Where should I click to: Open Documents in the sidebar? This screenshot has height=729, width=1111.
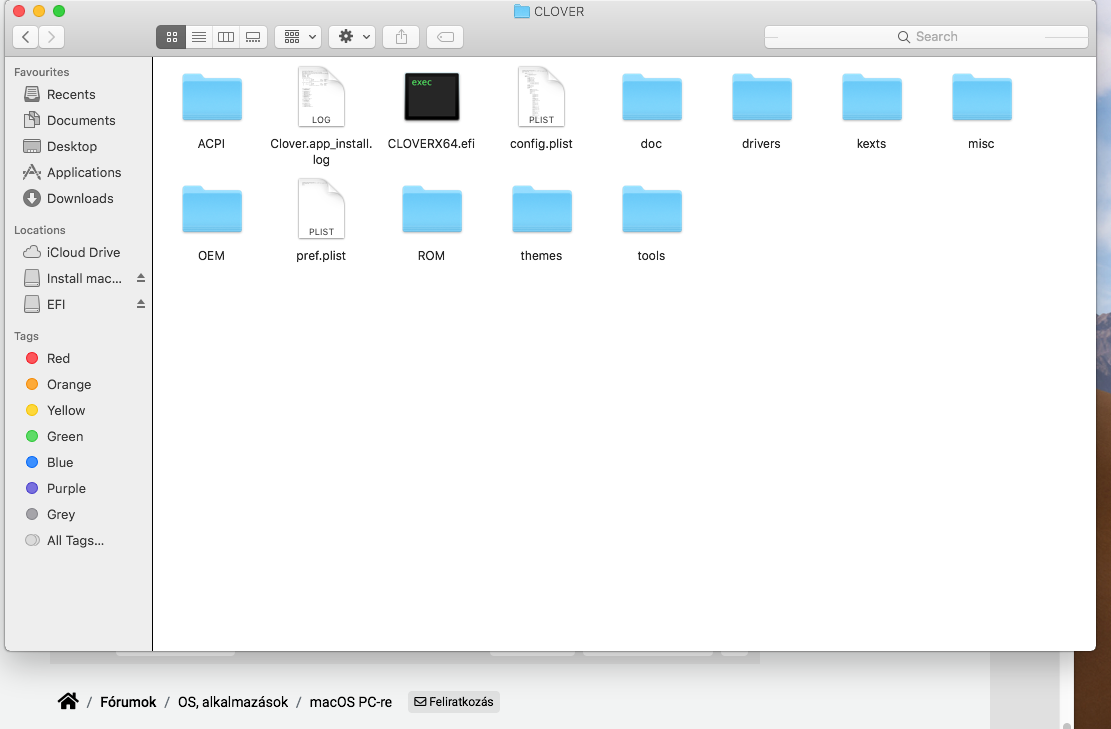71,120
